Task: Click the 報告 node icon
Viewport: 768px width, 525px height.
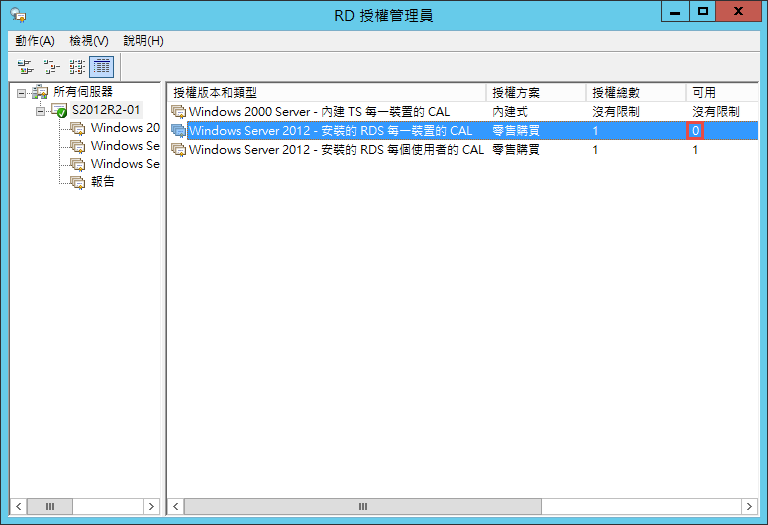Action: click(x=77, y=182)
